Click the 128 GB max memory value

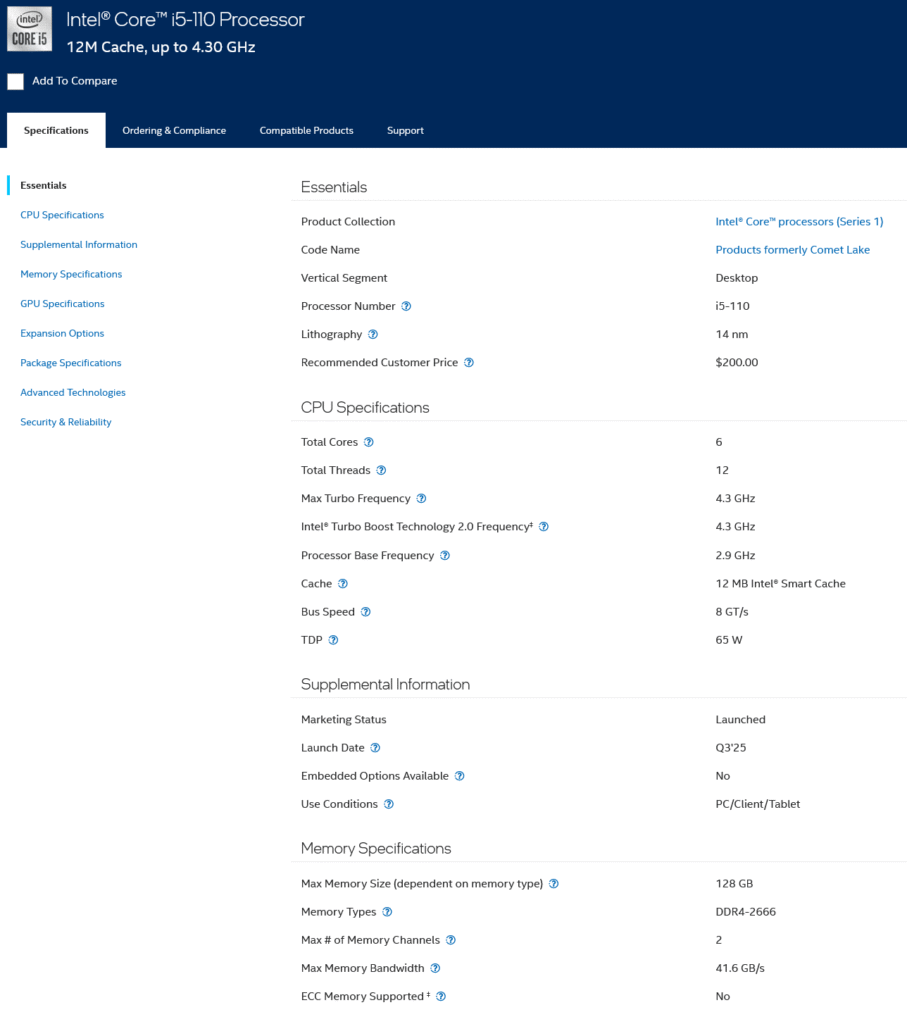pyautogui.click(x=734, y=884)
